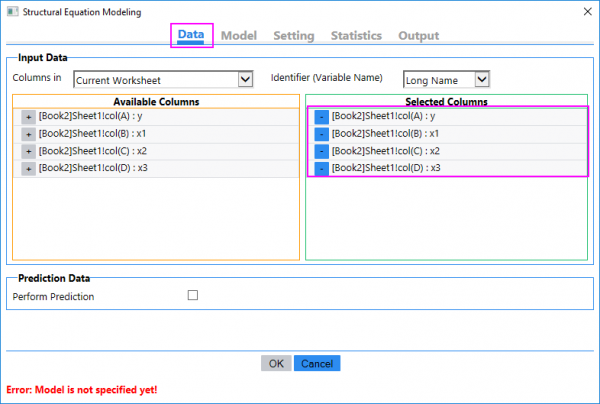Open the Setting tab
This screenshot has width=600, height=404.
[294, 36]
